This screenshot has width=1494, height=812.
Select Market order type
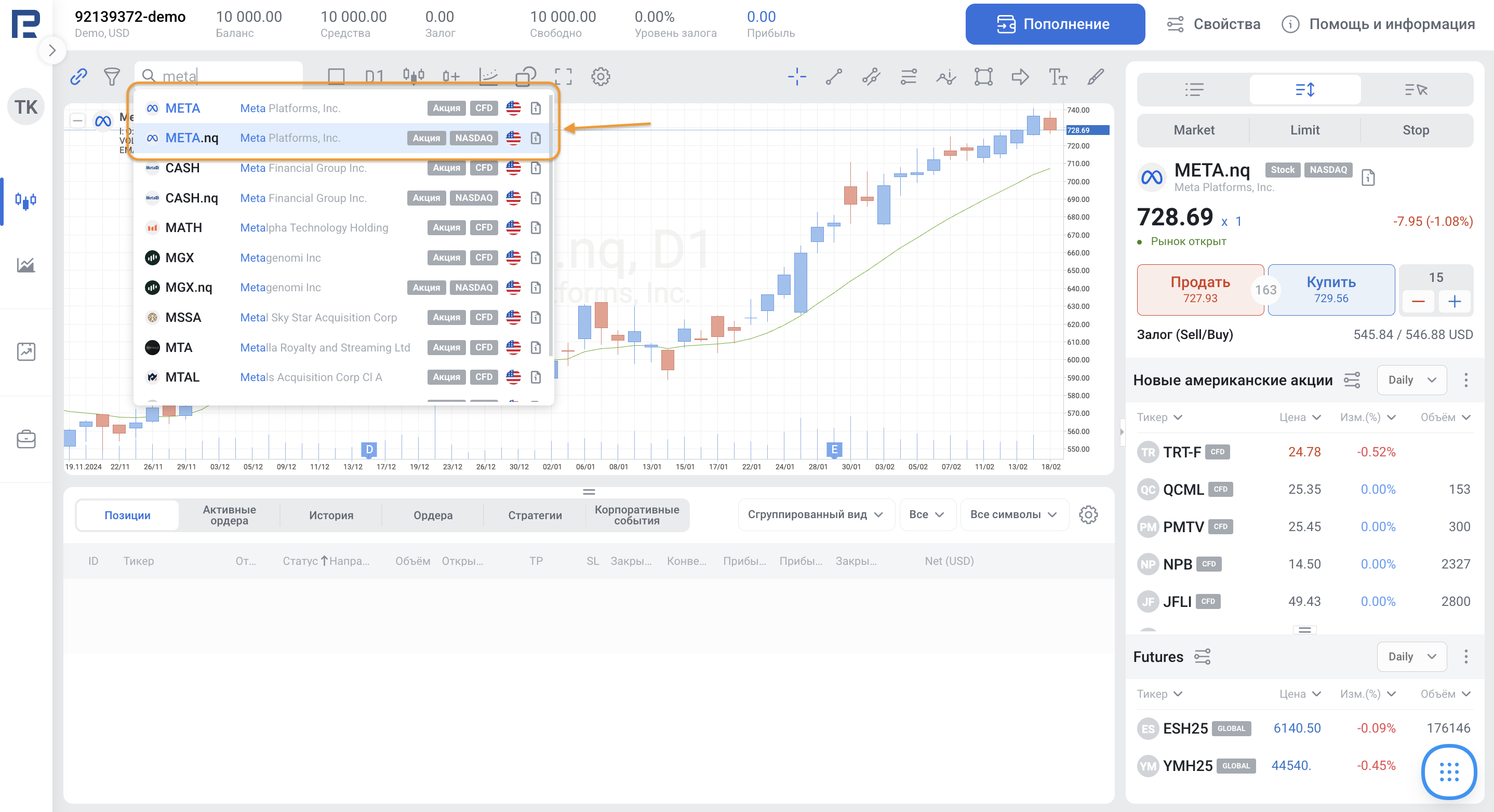tap(1194, 130)
